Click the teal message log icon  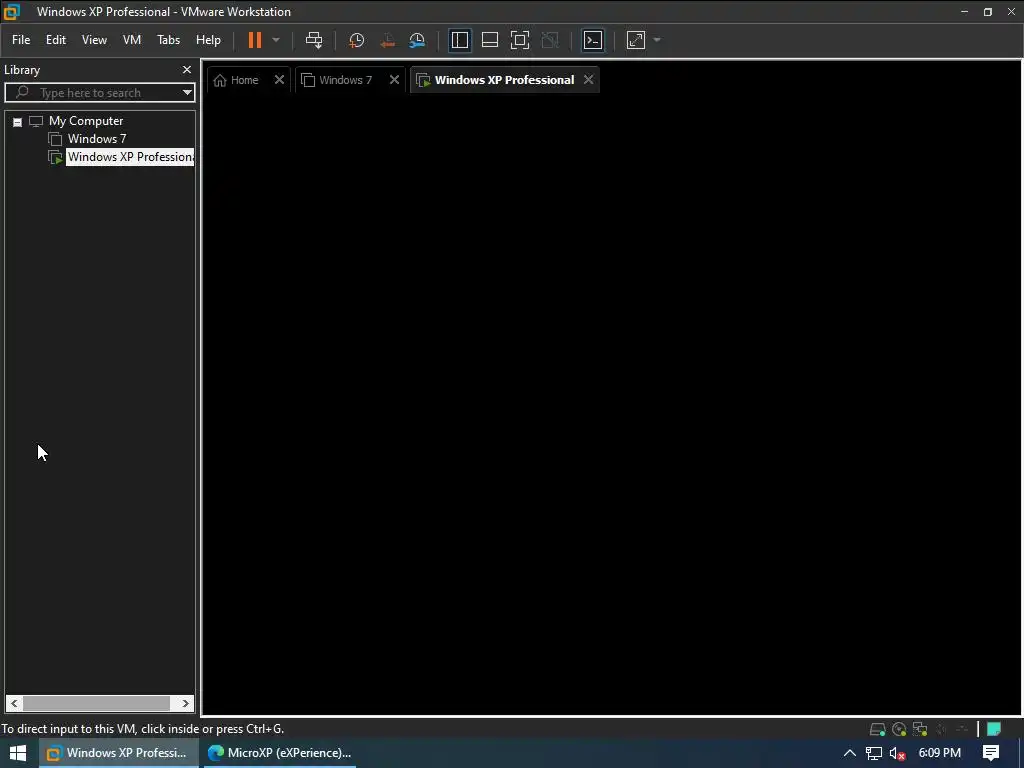click(994, 729)
